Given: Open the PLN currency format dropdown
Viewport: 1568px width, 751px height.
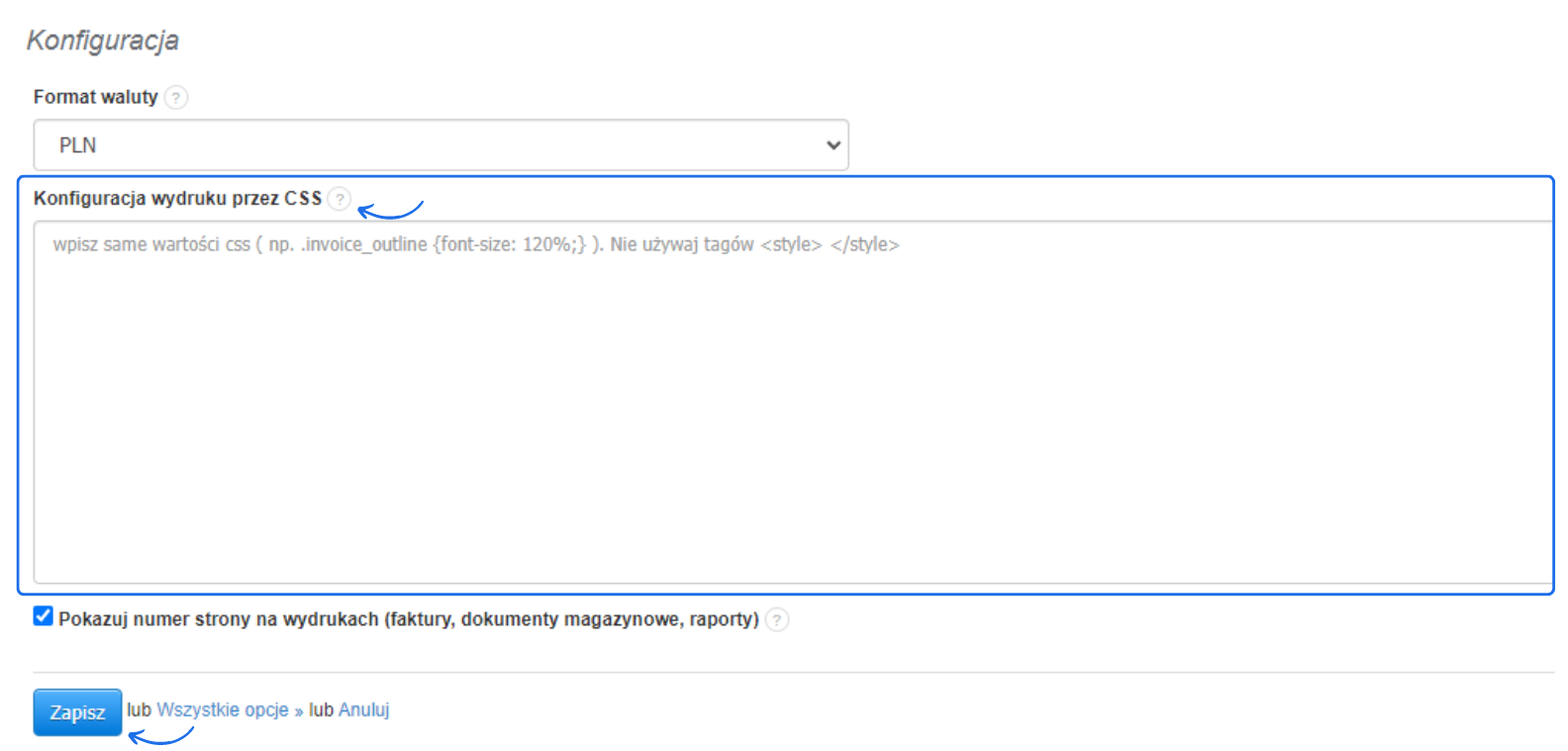Looking at the screenshot, I should pos(441,145).
